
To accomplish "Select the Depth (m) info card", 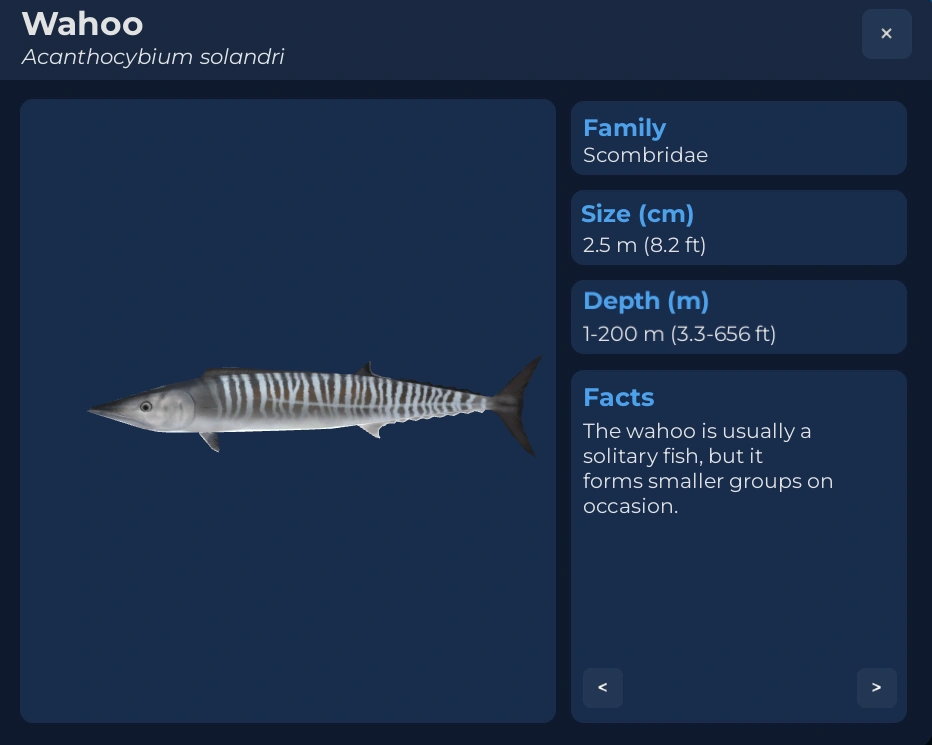I will pos(739,317).
